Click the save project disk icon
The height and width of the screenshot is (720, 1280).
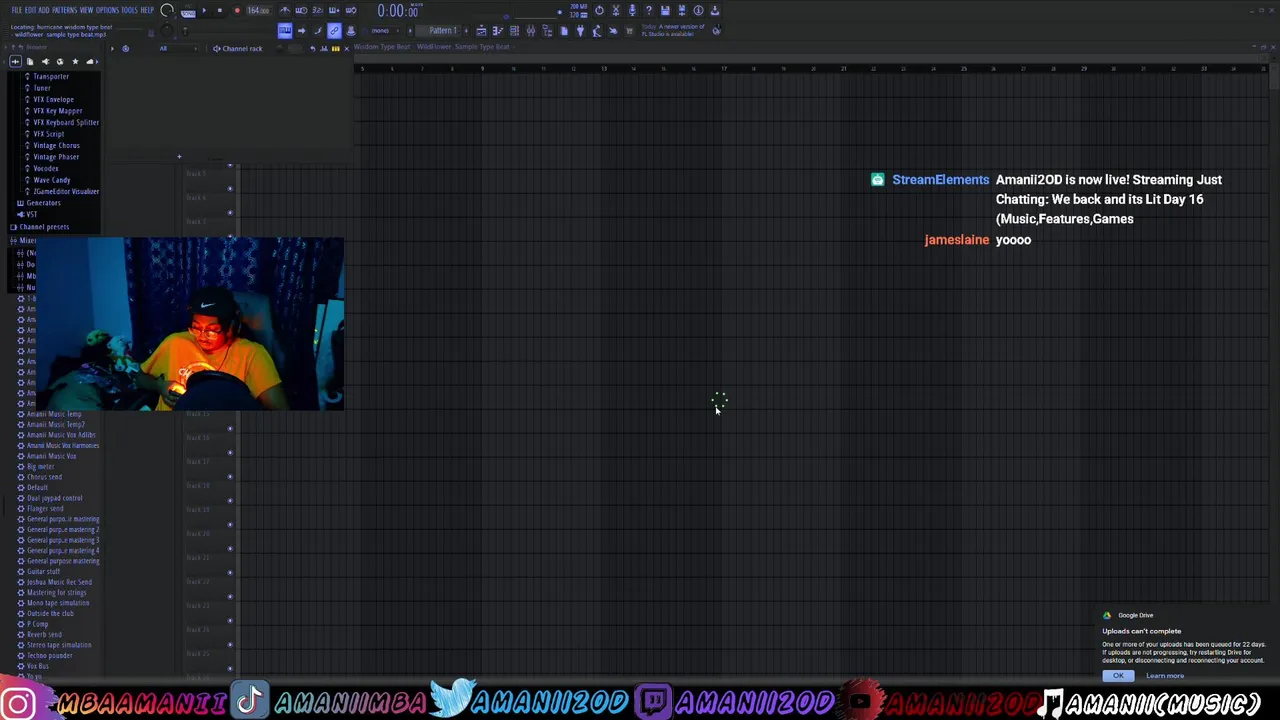(x=665, y=10)
